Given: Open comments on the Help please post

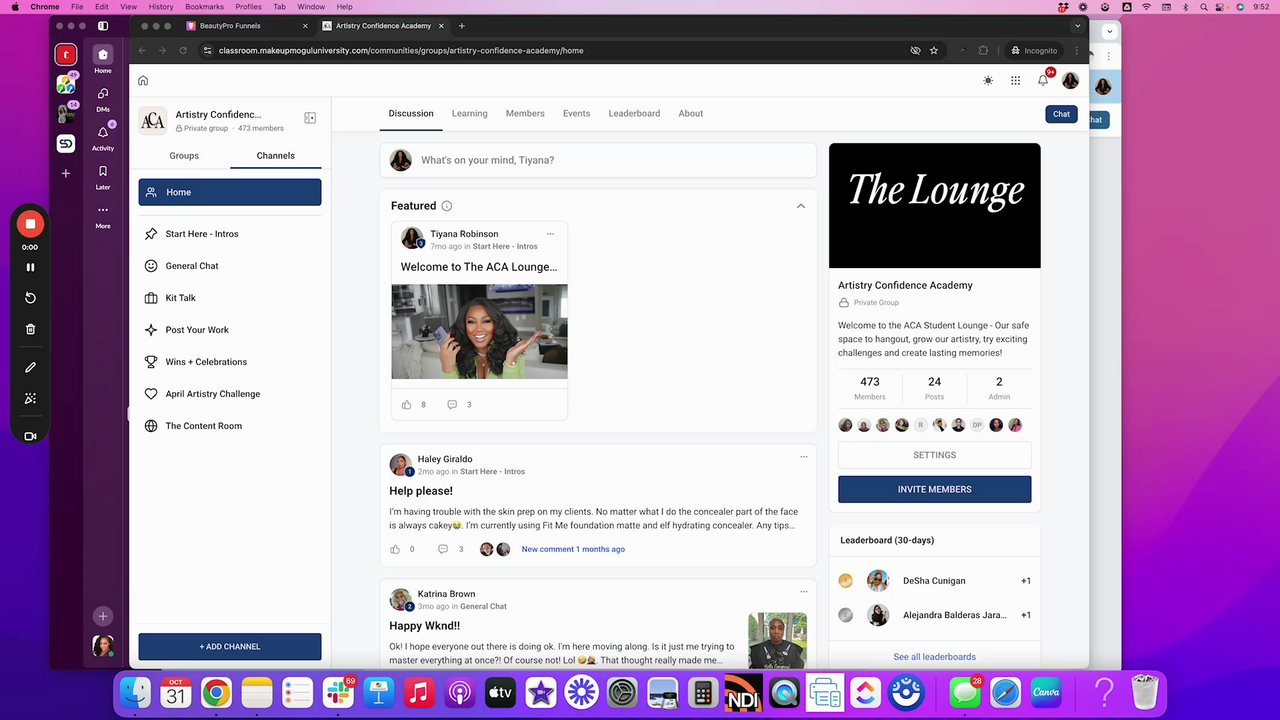Looking at the screenshot, I should pyautogui.click(x=443, y=549).
